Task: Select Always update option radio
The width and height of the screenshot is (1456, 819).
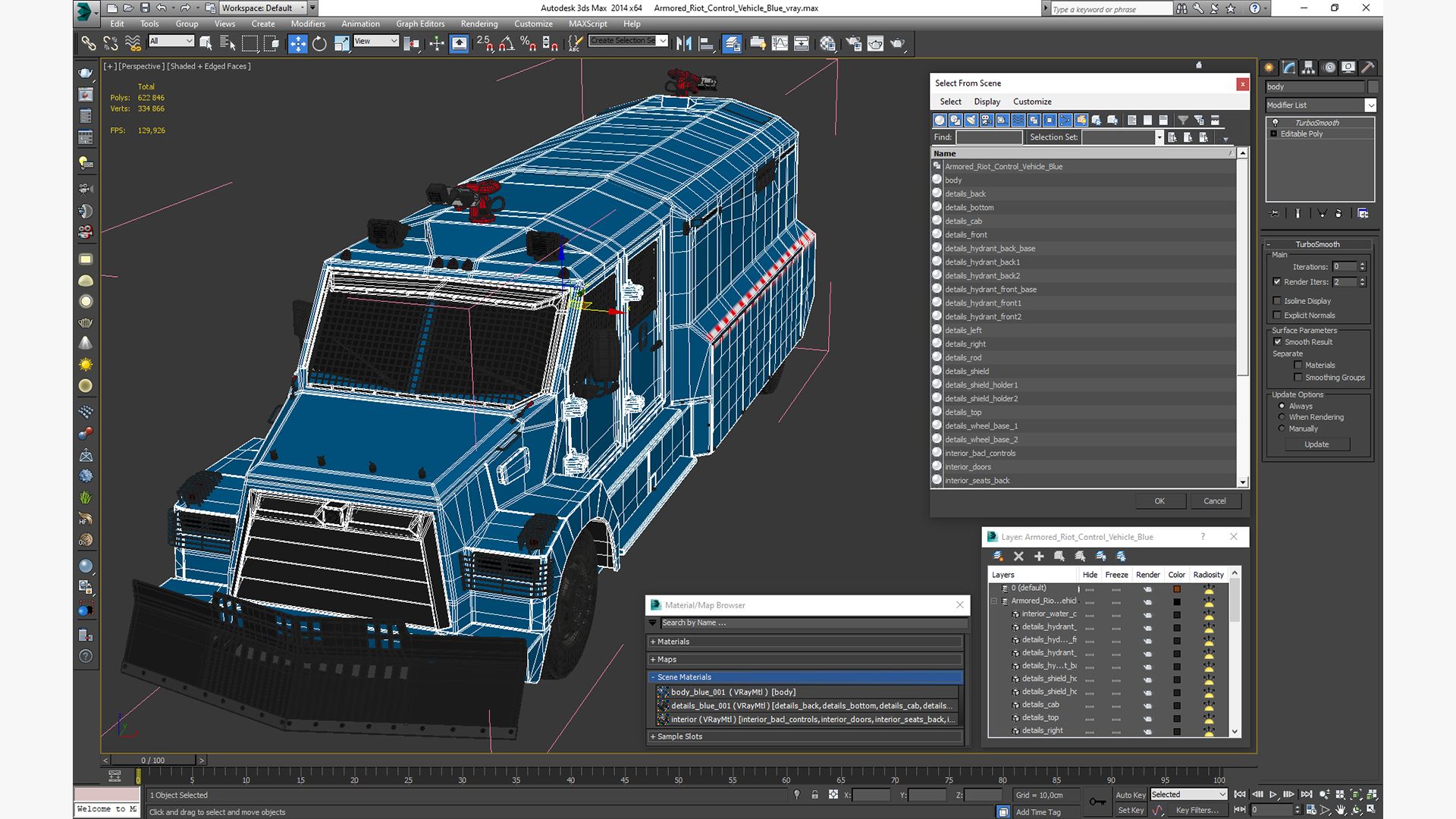Action: coord(1282,406)
